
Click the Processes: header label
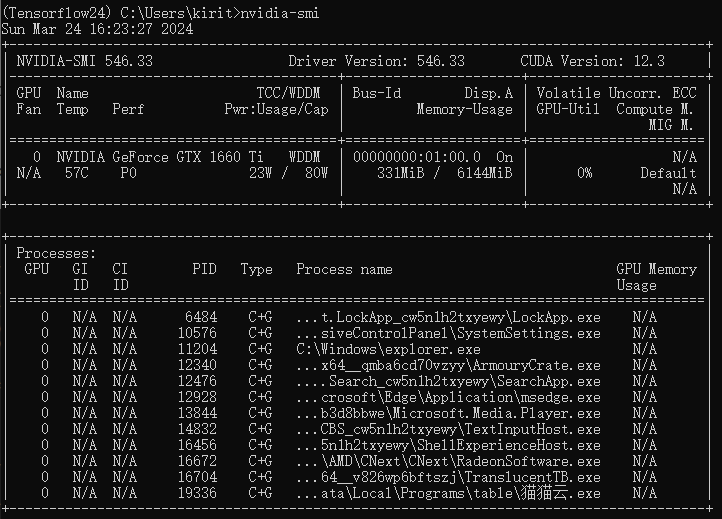tap(56, 253)
